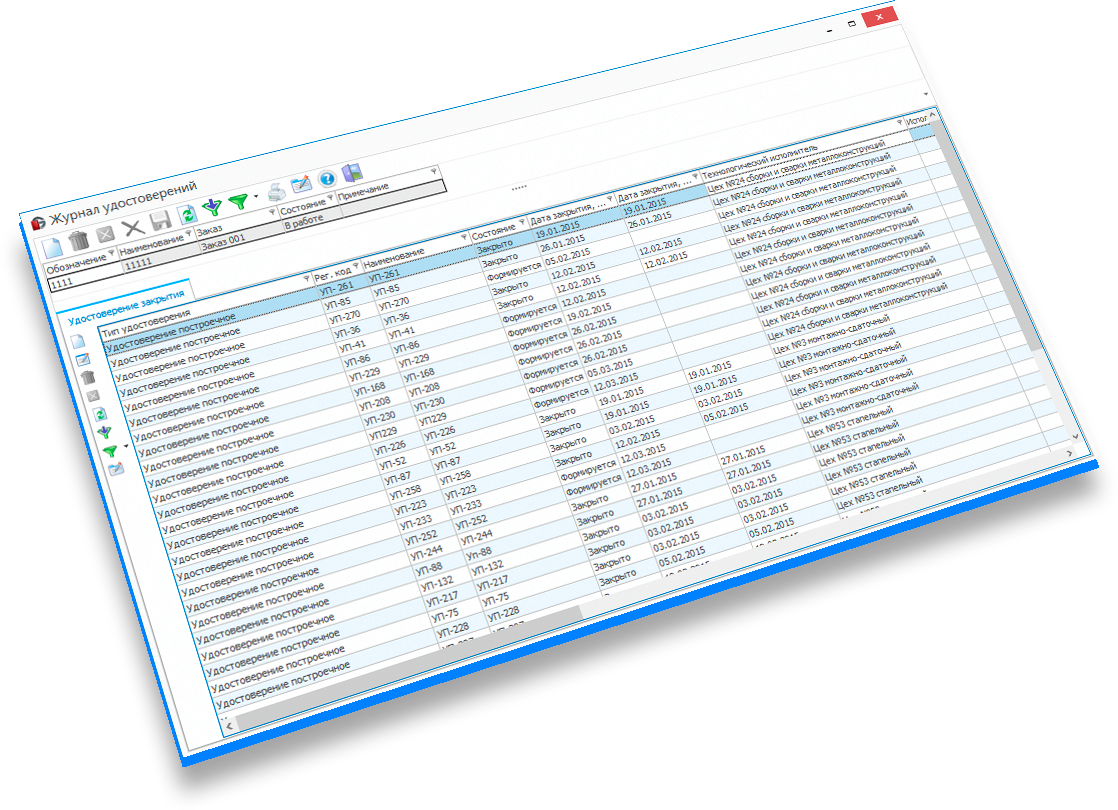Click the red app icon beside Журнал удостоверений
This screenshot has height=810, width=1118.
(38, 223)
